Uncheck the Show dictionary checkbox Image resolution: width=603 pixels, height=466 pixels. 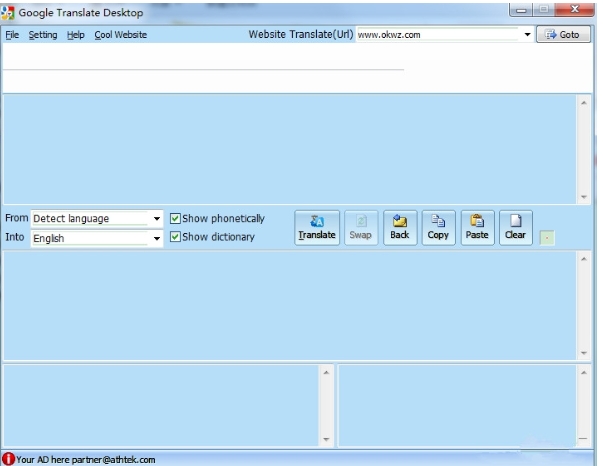pos(176,237)
